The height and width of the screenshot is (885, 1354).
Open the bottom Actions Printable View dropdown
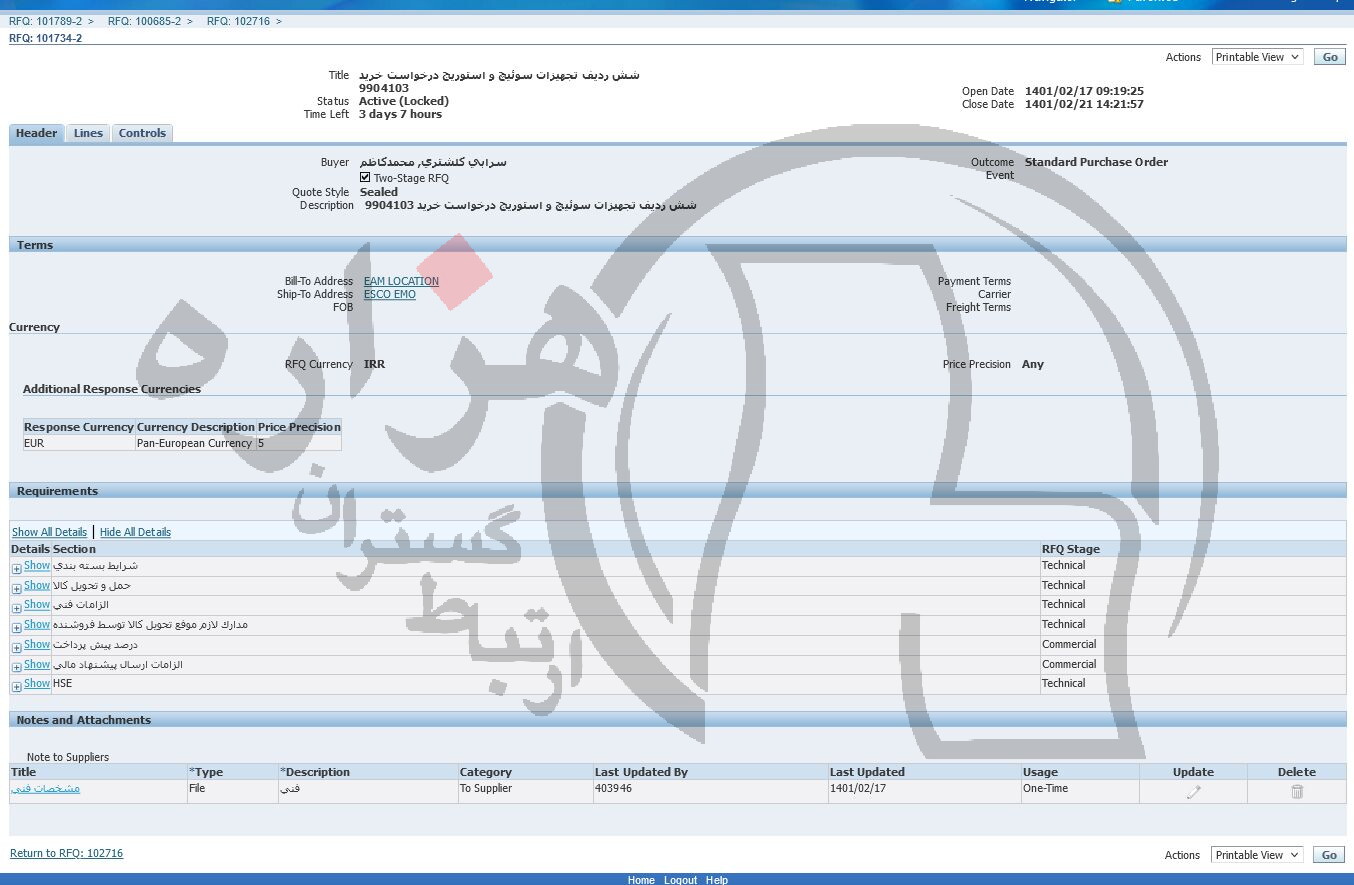tap(1257, 855)
